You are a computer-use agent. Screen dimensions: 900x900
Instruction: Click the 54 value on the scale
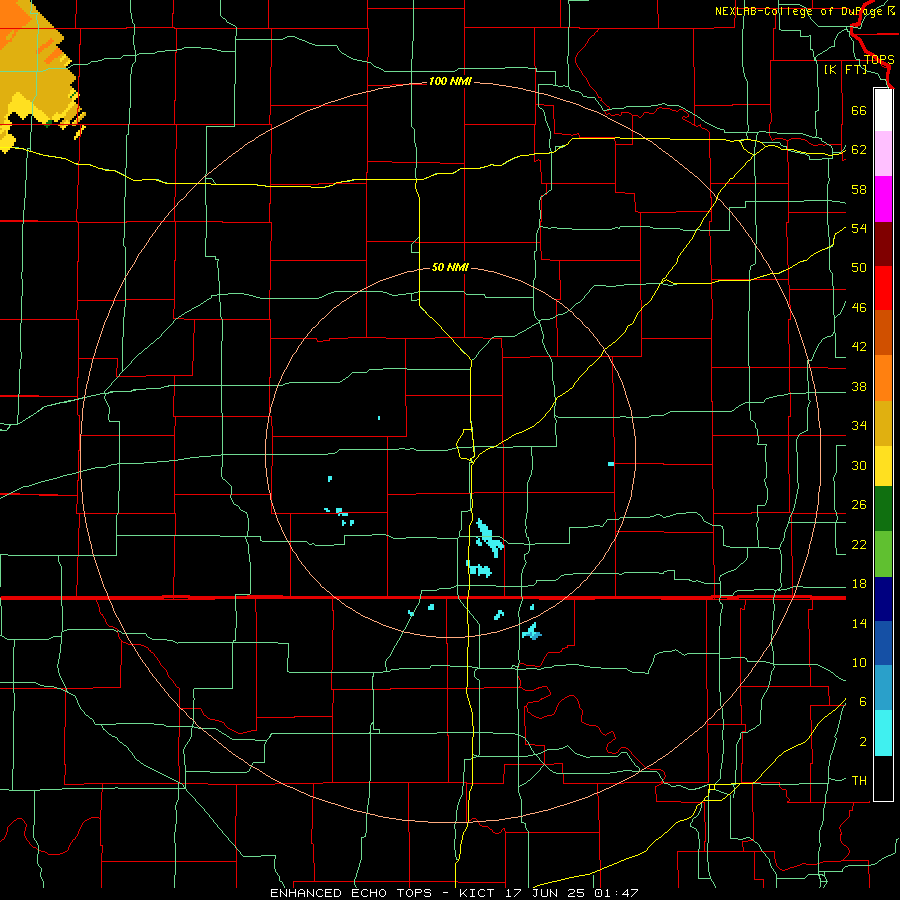click(859, 228)
